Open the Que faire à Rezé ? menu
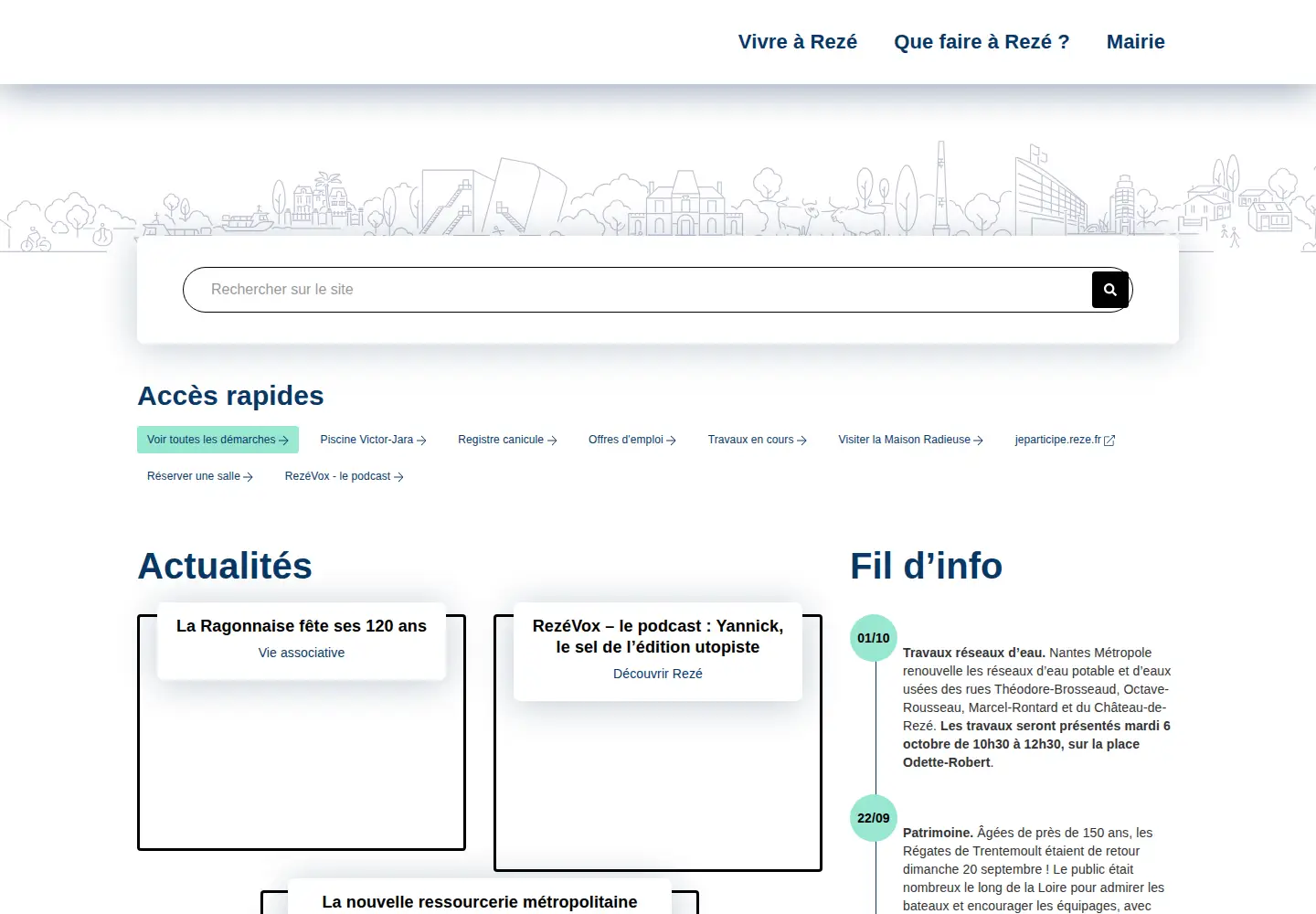The width and height of the screenshot is (1316, 914). pos(982,42)
